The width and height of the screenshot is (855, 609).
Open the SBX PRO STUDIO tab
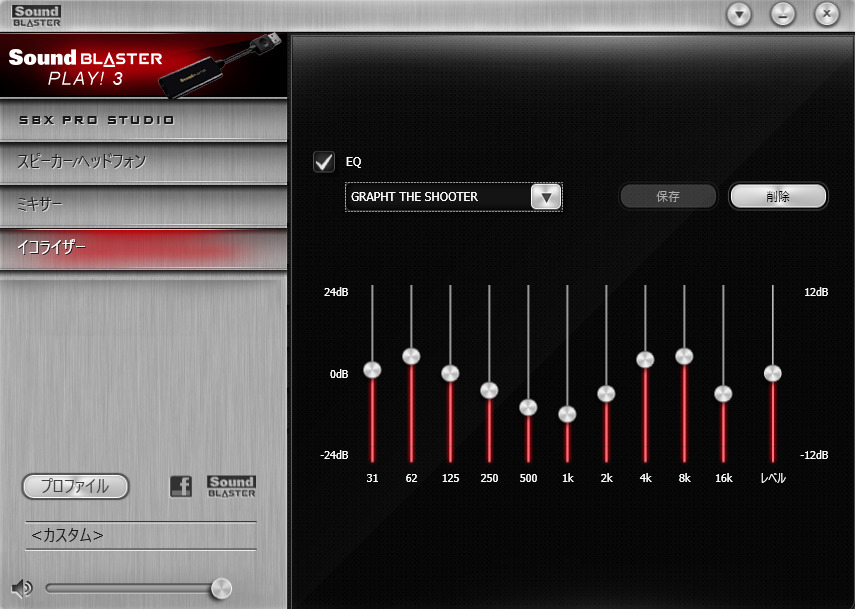[x=143, y=120]
